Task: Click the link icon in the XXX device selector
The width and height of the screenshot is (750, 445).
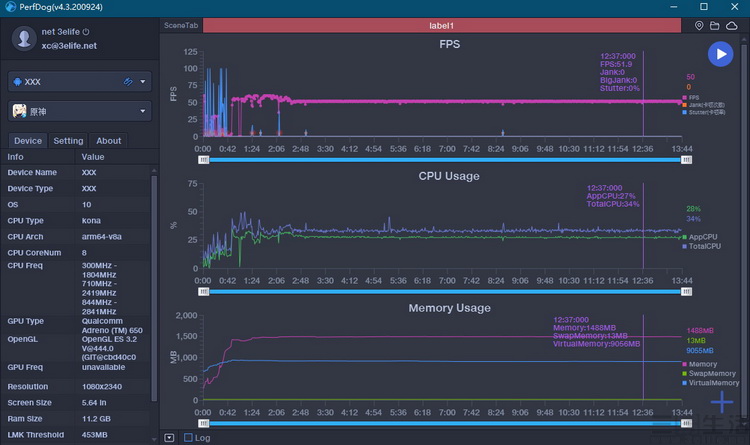Action: pos(128,82)
